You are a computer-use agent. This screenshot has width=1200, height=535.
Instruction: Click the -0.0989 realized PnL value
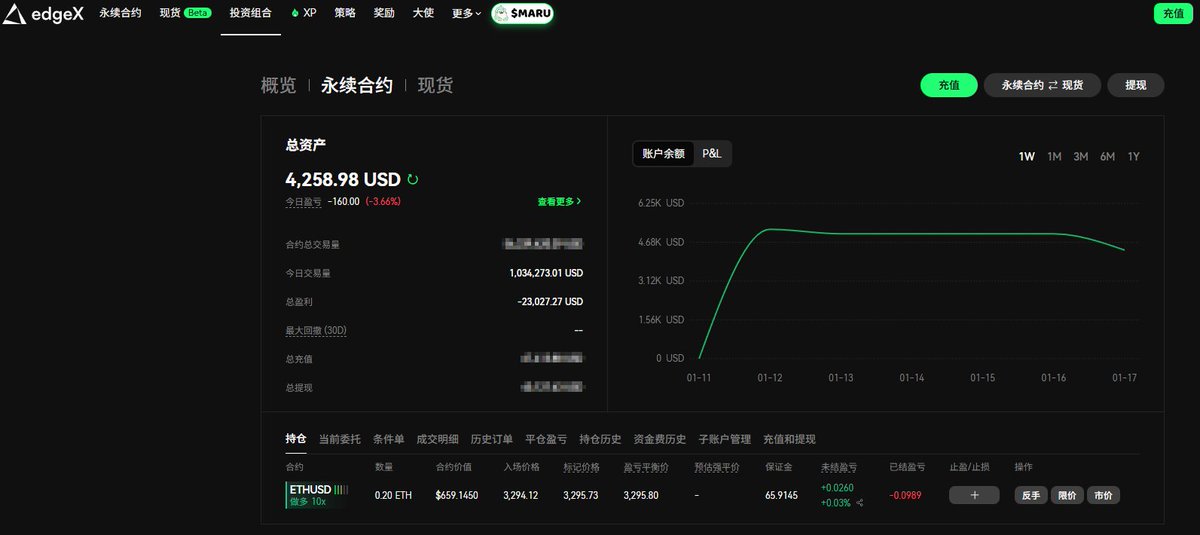tap(905, 495)
